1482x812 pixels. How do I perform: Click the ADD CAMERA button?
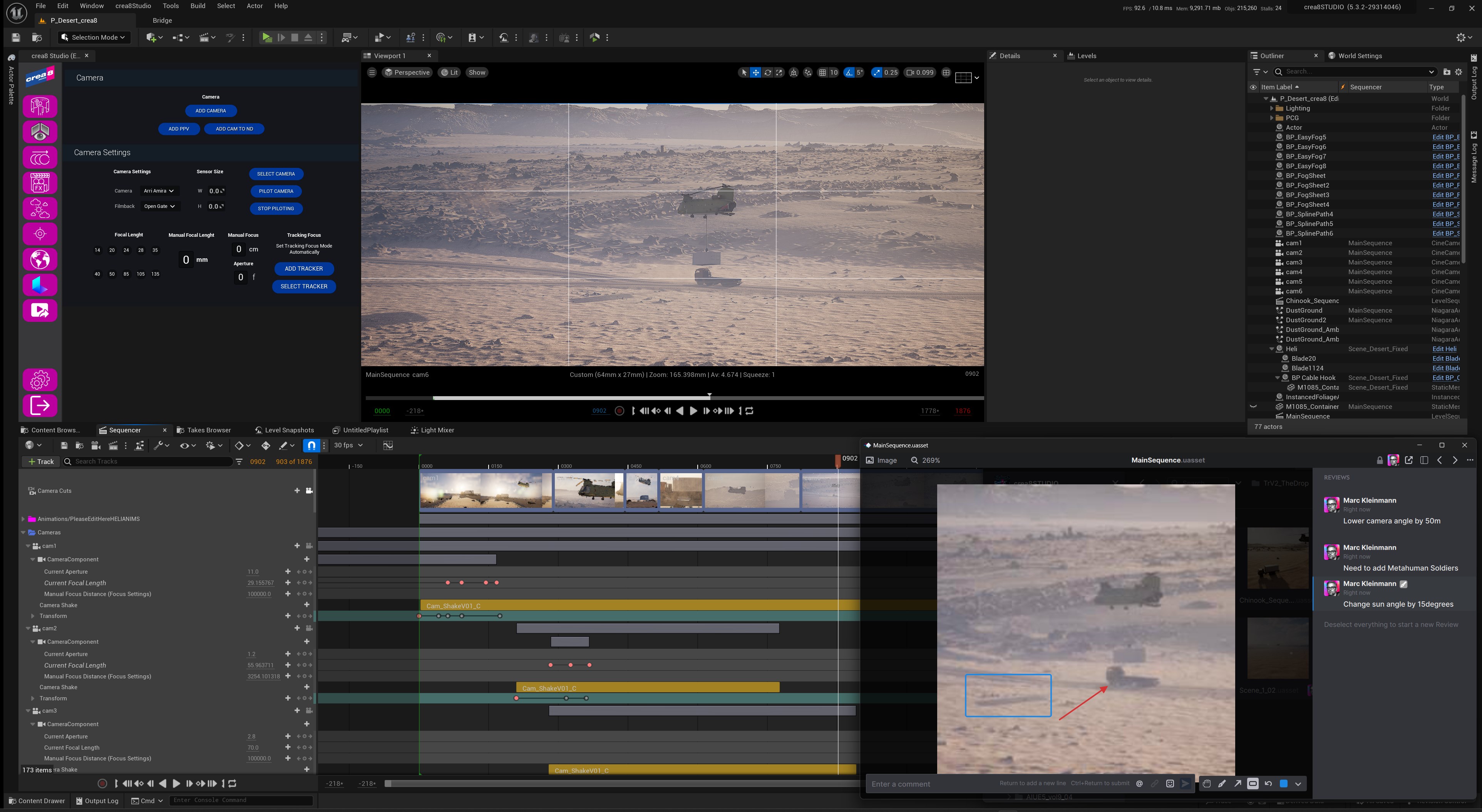point(211,110)
